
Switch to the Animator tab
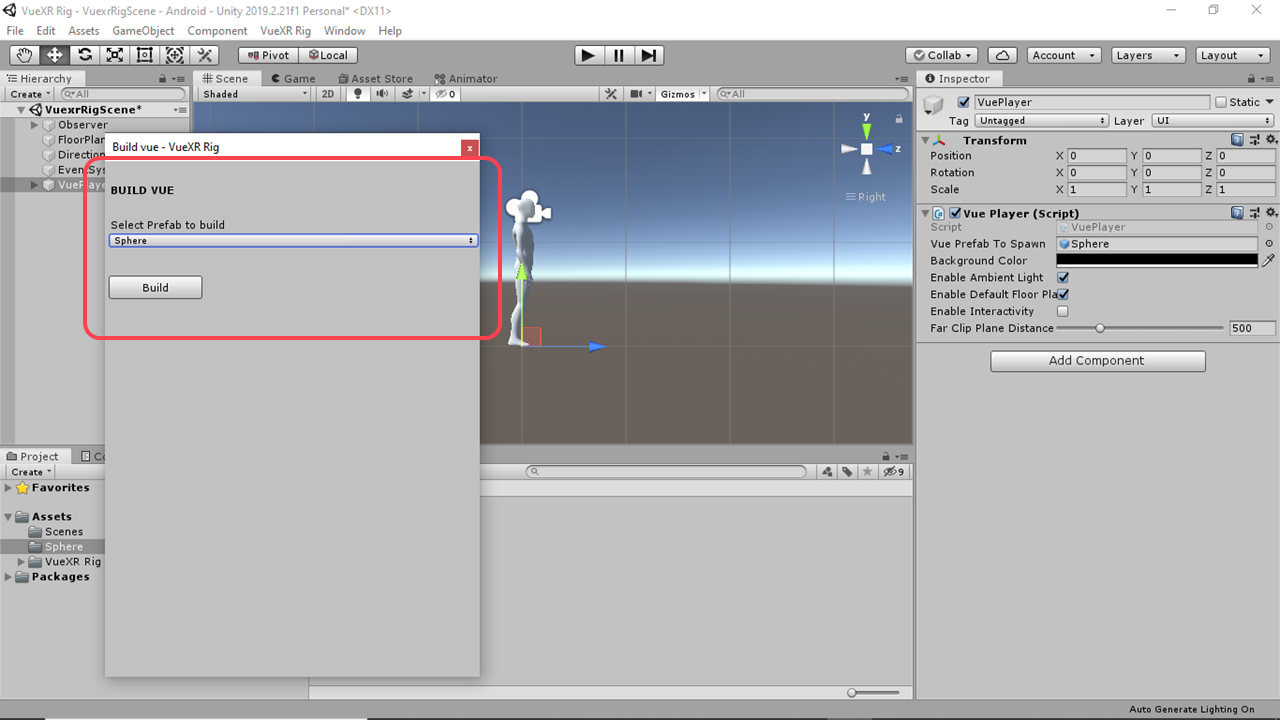coord(466,79)
